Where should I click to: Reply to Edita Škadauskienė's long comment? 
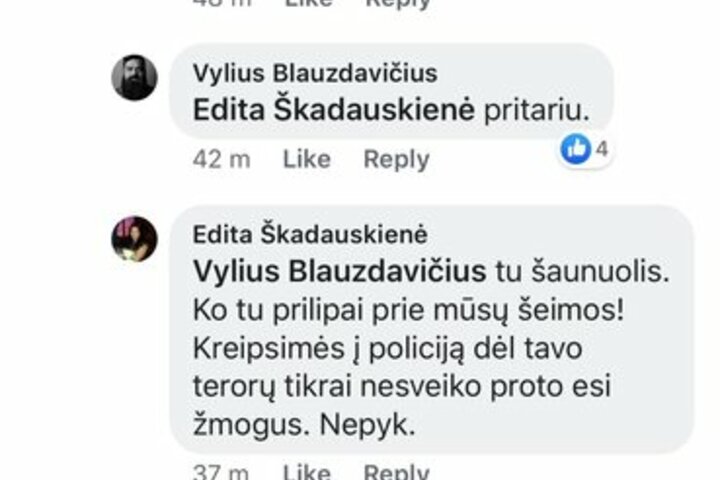click(x=397, y=472)
